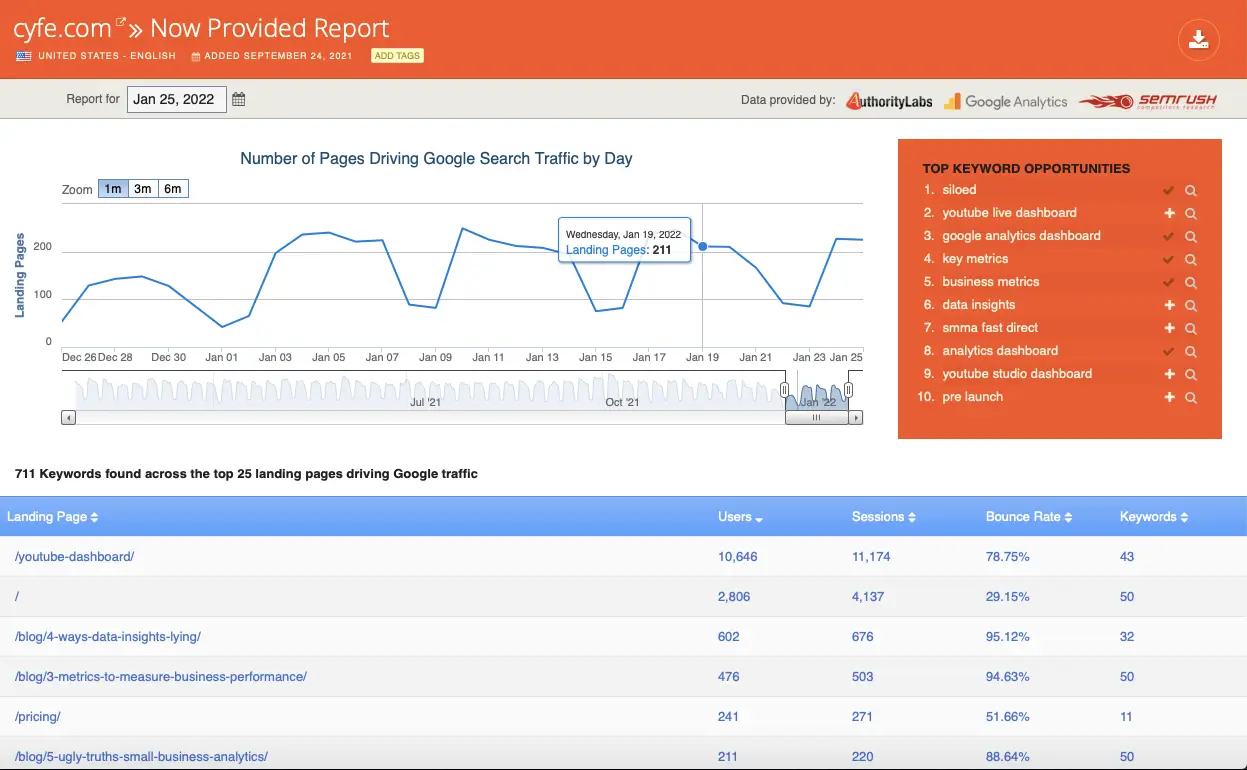Click the Jan 19 data point on chart
The width and height of the screenshot is (1247, 770).
(x=703, y=246)
